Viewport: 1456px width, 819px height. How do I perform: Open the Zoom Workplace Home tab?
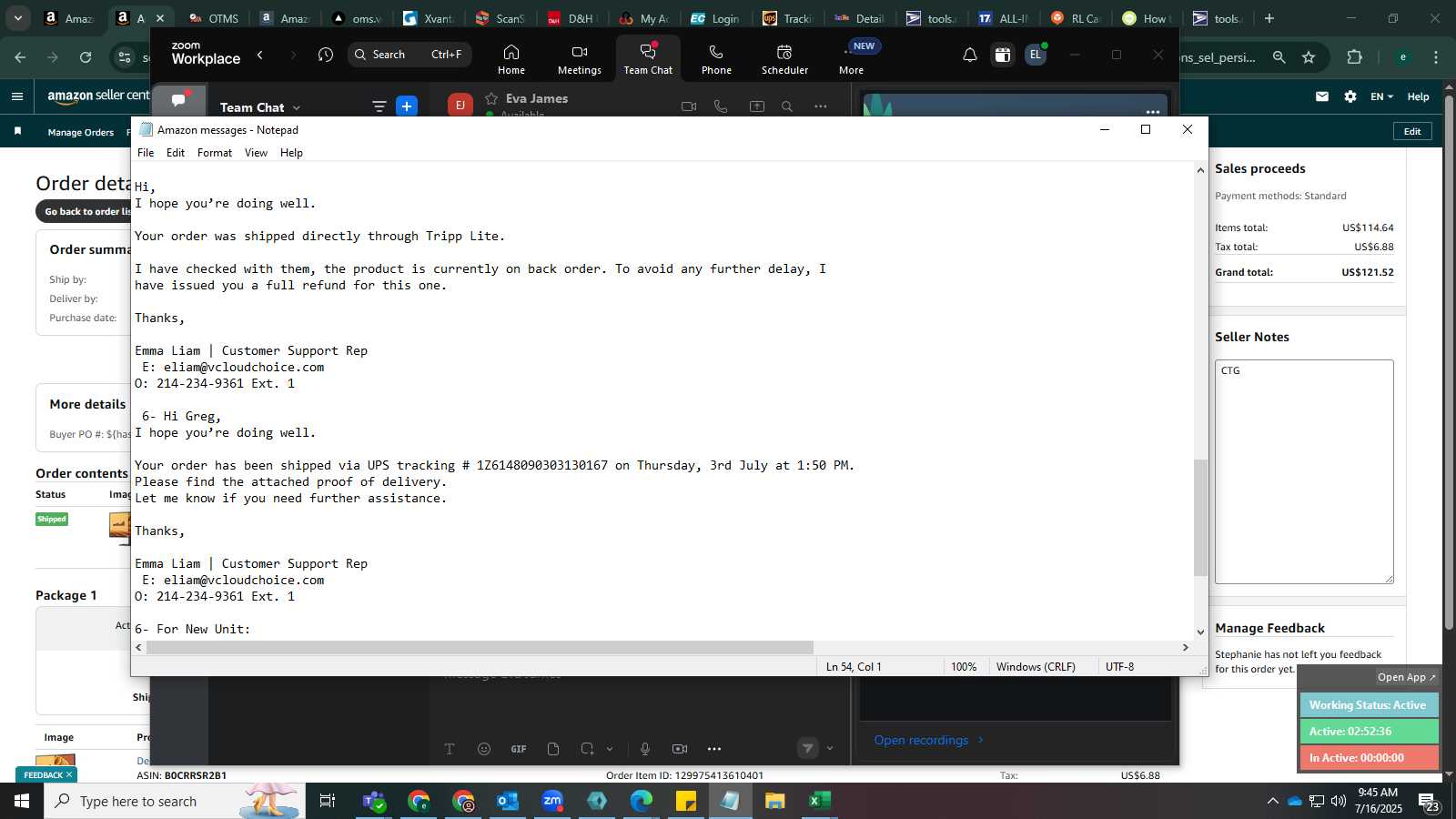pyautogui.click(x=511, y=59)
